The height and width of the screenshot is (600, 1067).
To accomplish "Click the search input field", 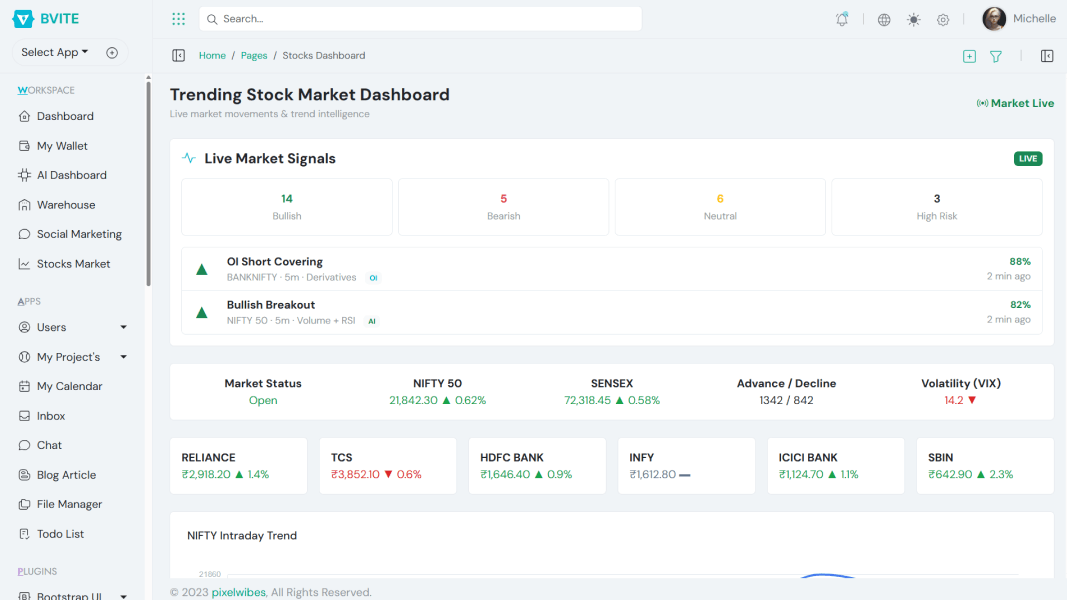I will (420, 18).
